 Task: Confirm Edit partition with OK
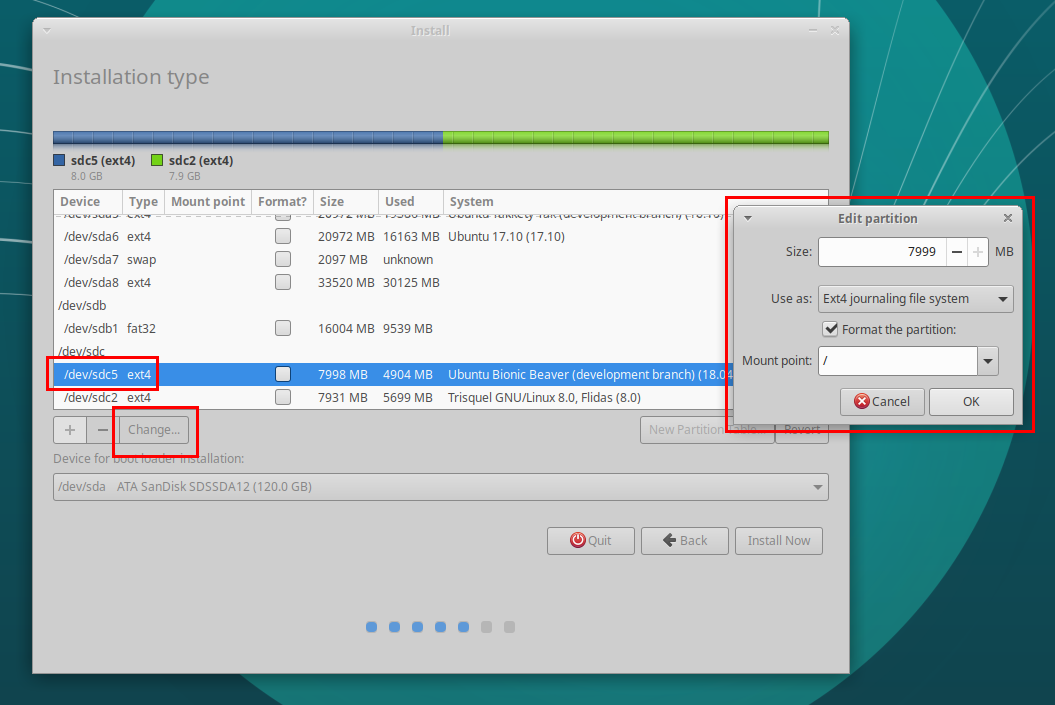tap(971, 402)
